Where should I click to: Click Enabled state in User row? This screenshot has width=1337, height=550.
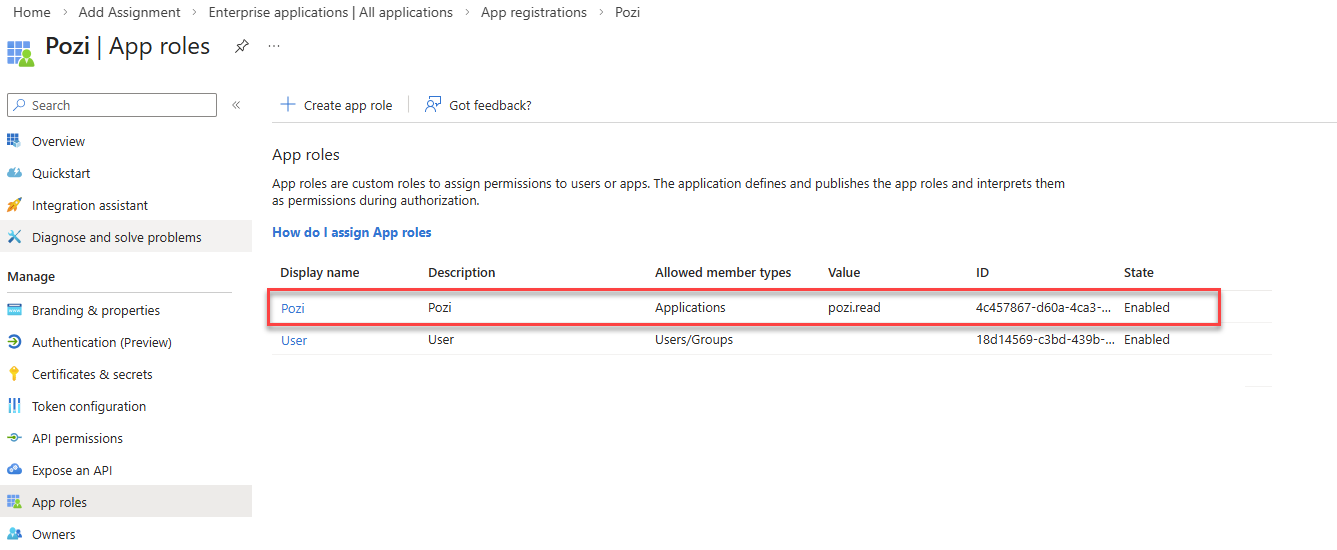1147,339
